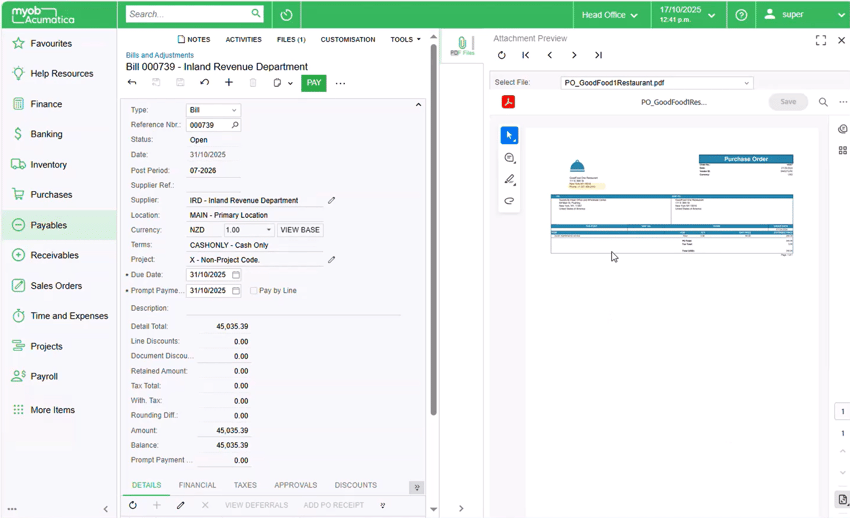Go back using the left arrow icon
This screenshot has width=850, height=518.
[132, 83]
